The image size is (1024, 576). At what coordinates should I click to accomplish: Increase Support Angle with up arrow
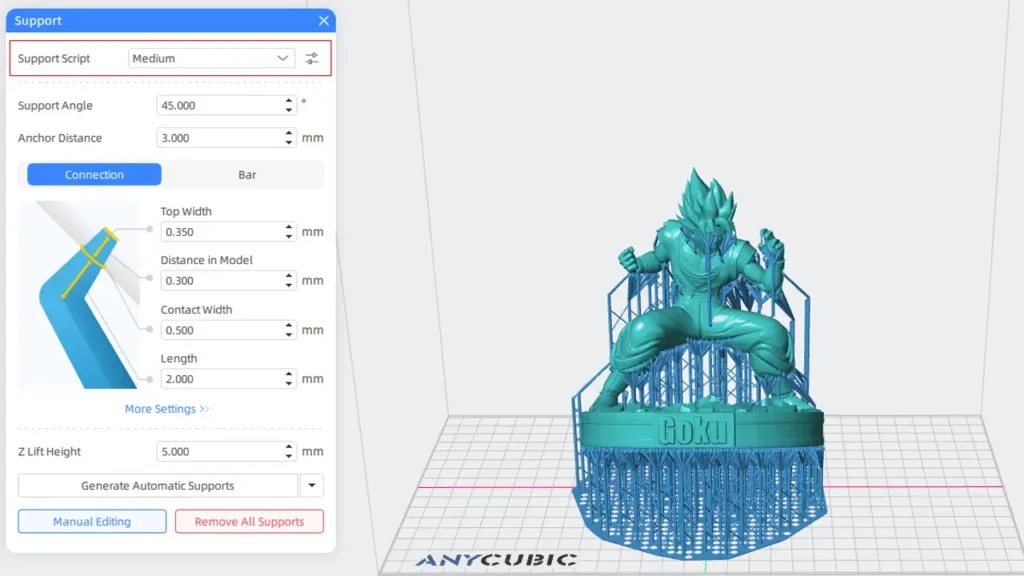click(289, 101)
